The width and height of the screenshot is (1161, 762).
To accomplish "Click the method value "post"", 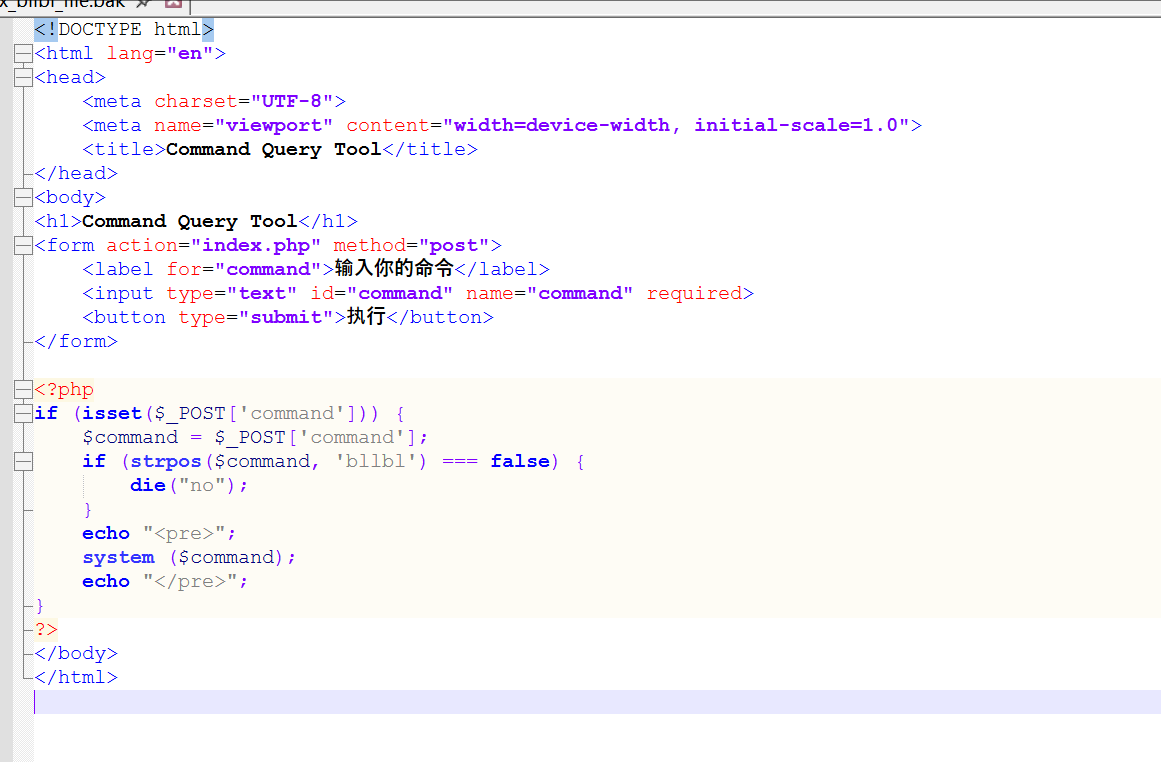I will coord(454,245).
